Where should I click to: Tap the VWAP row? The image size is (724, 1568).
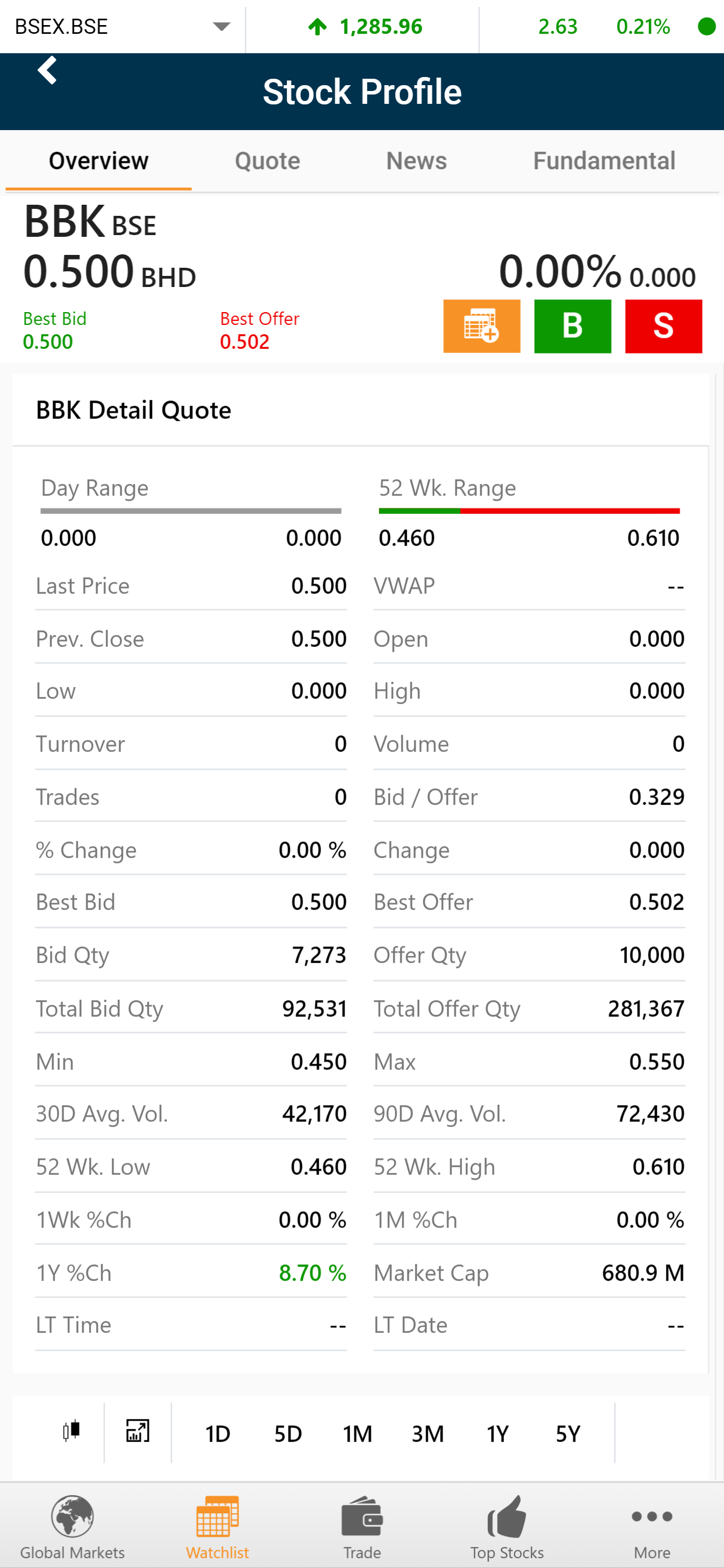click(529, 586)
